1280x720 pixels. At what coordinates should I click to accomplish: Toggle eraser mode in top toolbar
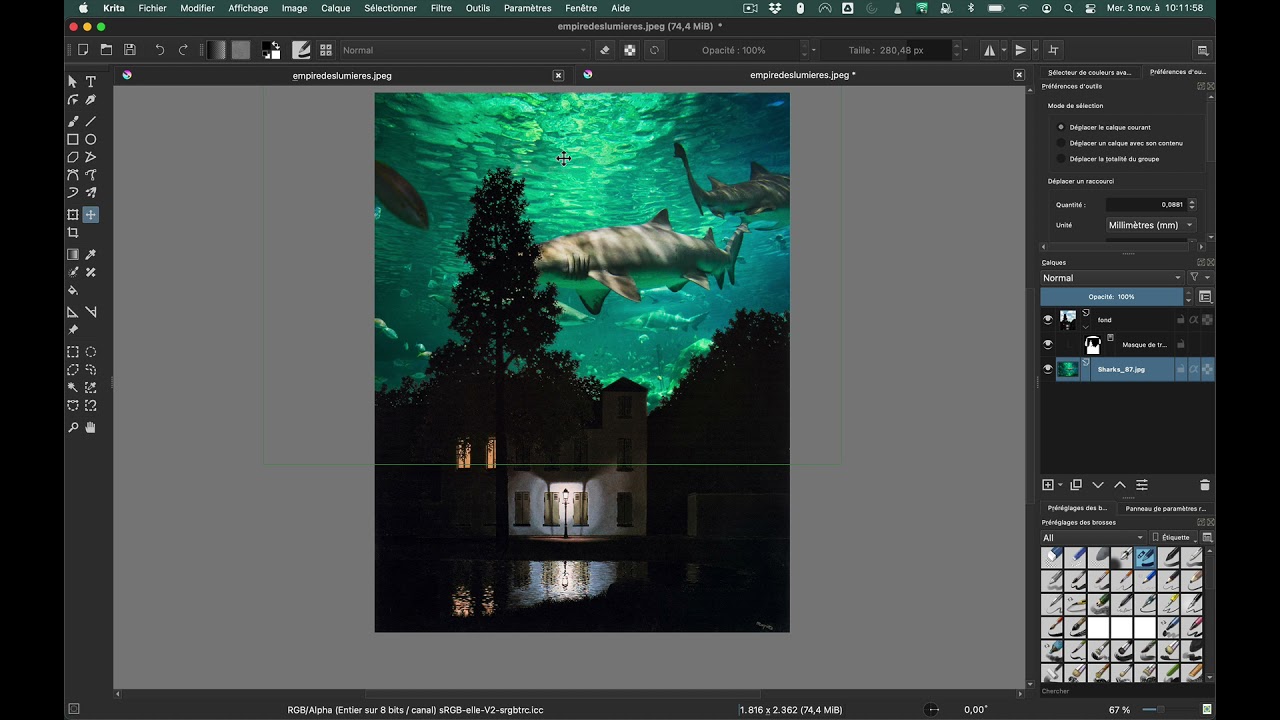(x=604, y=50)
